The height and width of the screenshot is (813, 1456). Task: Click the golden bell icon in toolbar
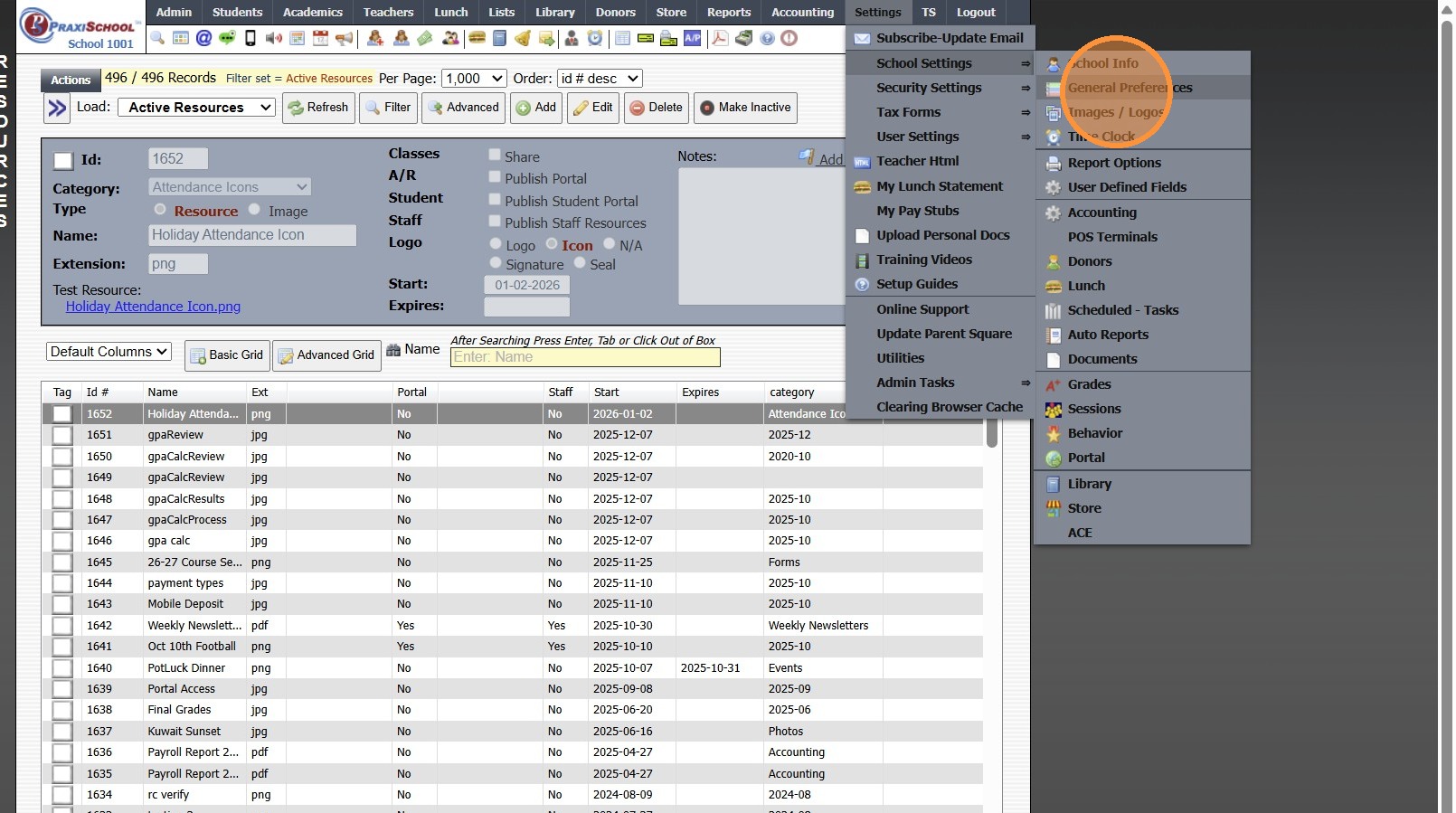[x=523, y=38]
